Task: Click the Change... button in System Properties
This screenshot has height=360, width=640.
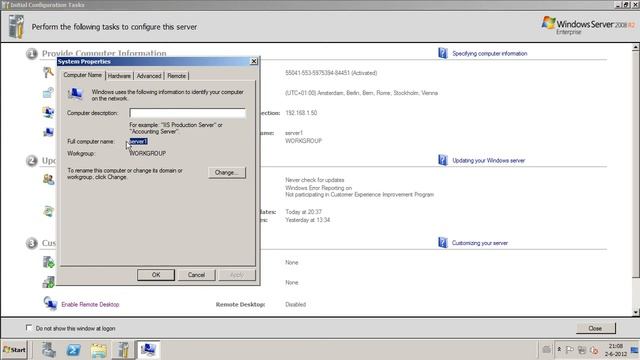Action: [227, 173]
